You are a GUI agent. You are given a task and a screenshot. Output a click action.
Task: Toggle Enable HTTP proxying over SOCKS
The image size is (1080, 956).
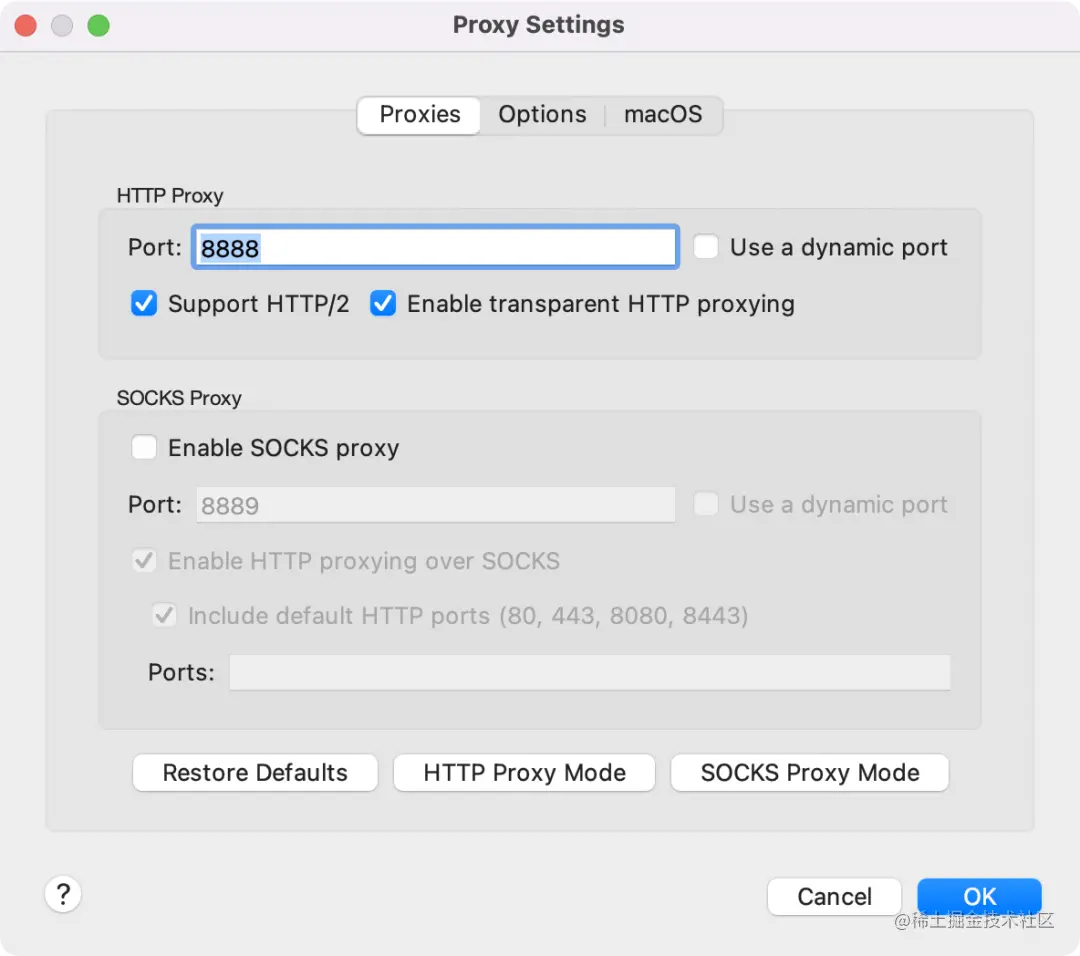pyautogui.click(x=145, y=561)
